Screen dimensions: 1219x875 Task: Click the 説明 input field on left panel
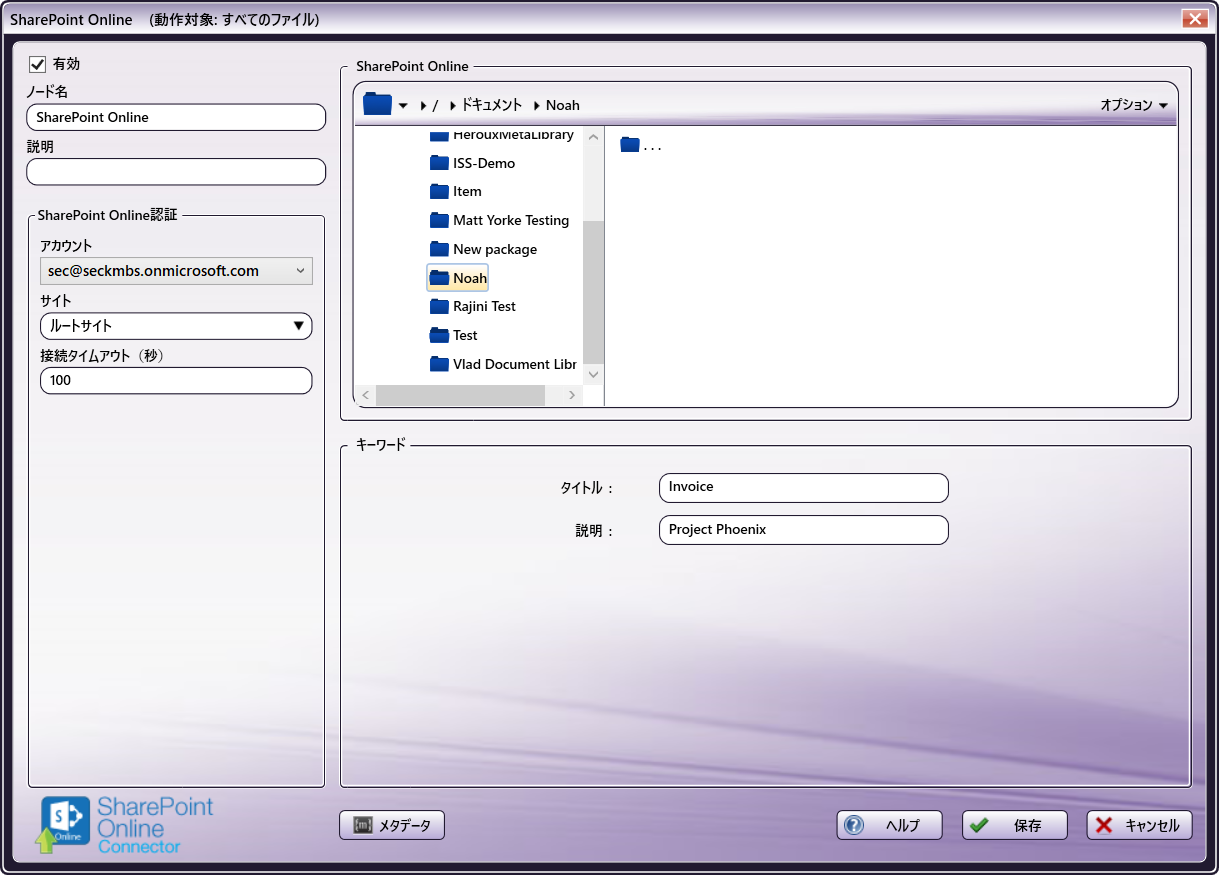(x=176, y=172)
